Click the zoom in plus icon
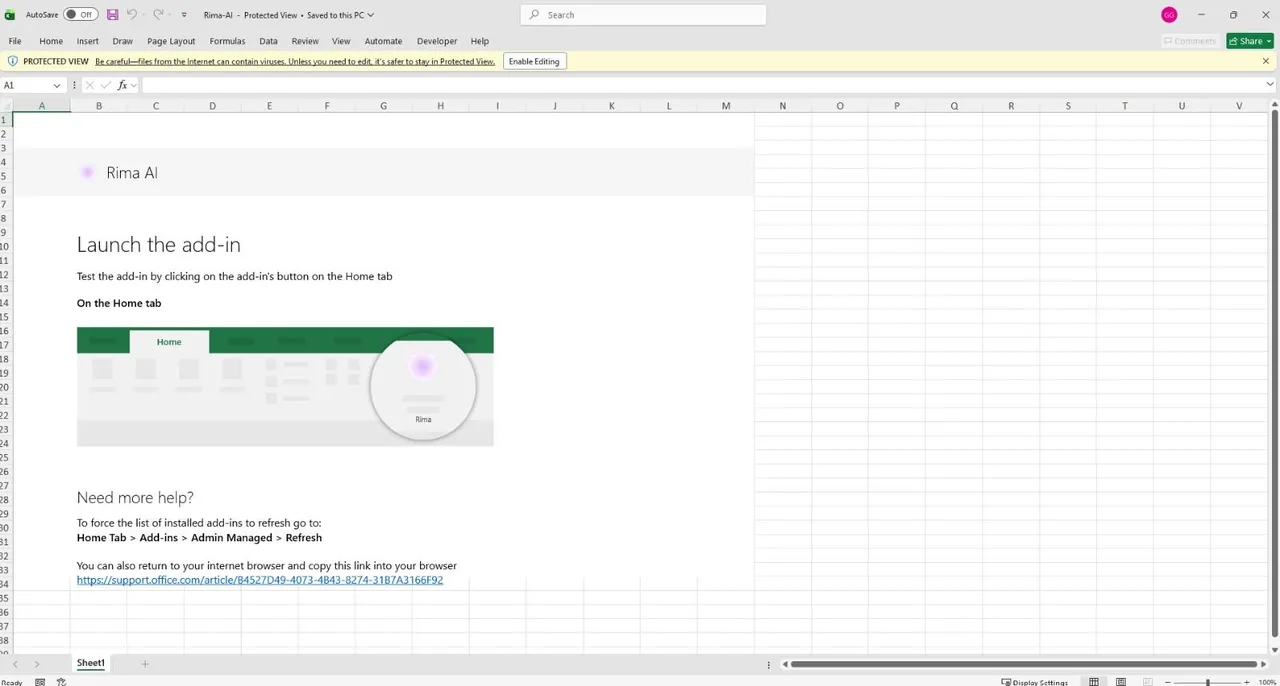This screenshot has height=686, width=1280. [1246, 682]
